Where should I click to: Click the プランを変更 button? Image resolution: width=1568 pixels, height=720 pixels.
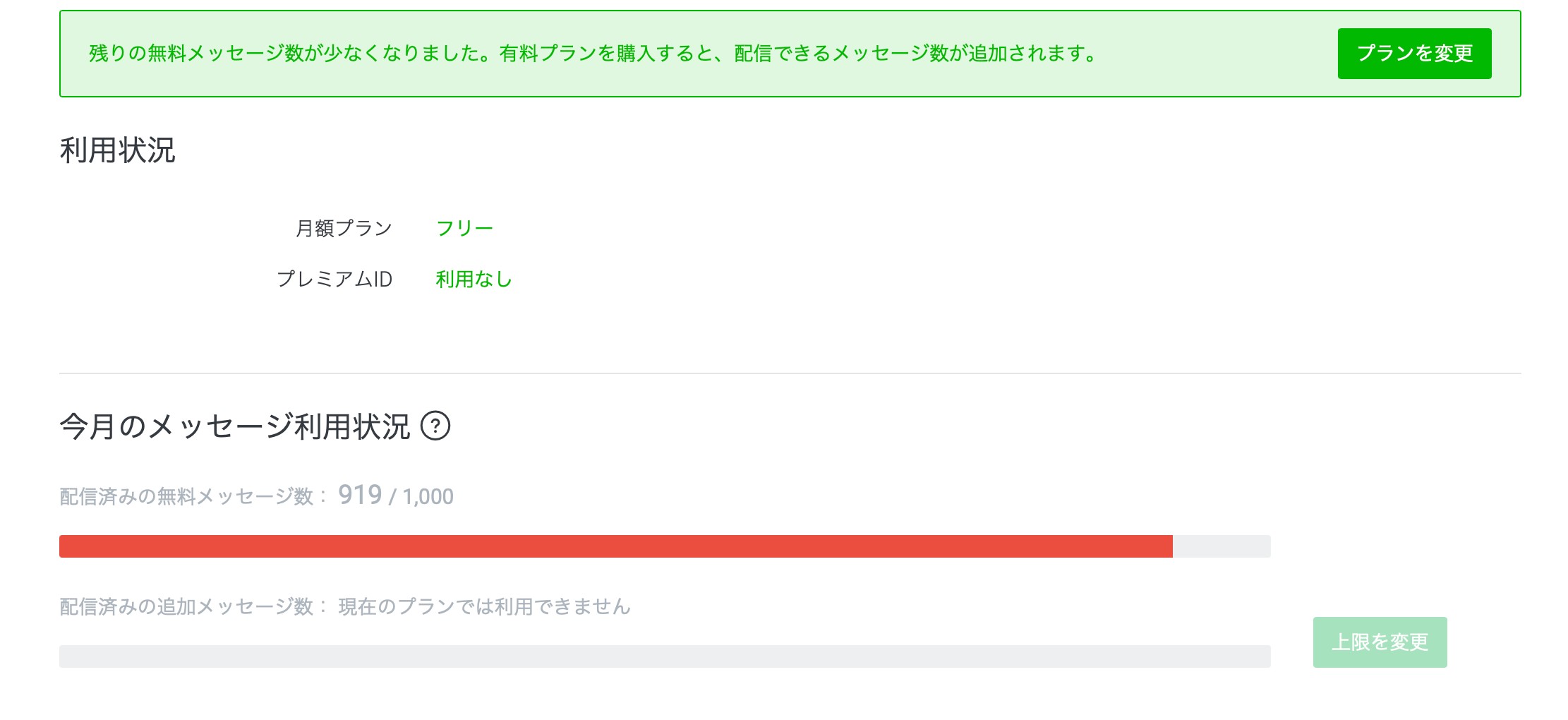click(1414, 54)
